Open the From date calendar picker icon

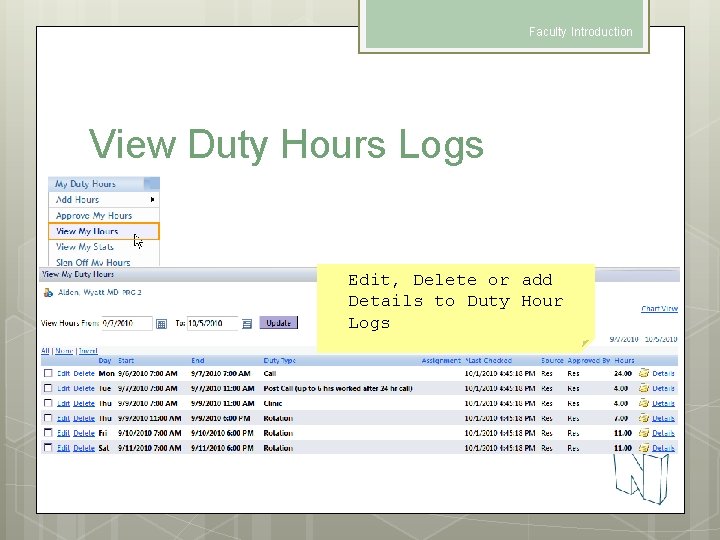[161, 324]
